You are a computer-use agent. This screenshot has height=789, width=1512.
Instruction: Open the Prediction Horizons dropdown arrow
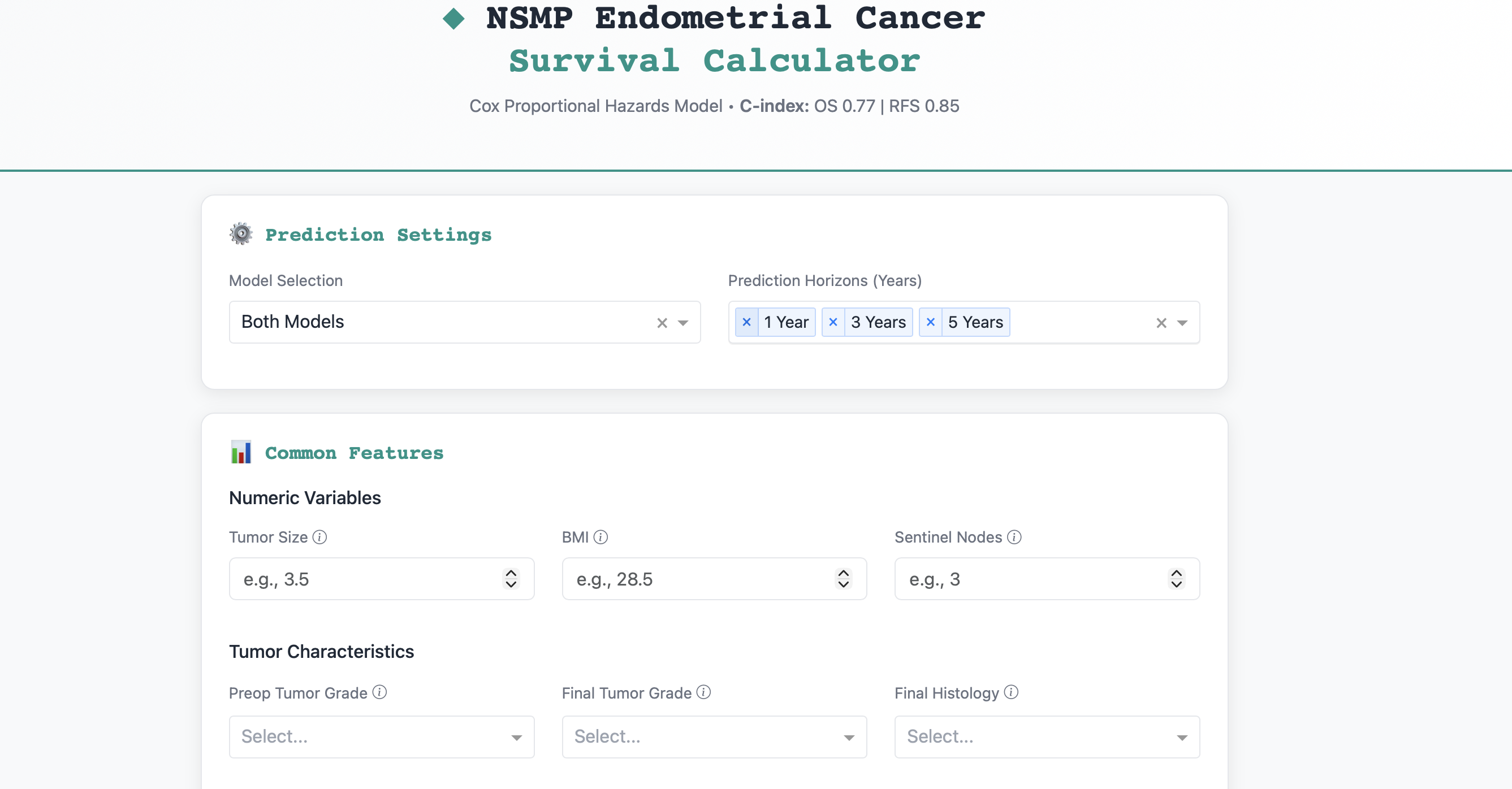click(1182, 323)
